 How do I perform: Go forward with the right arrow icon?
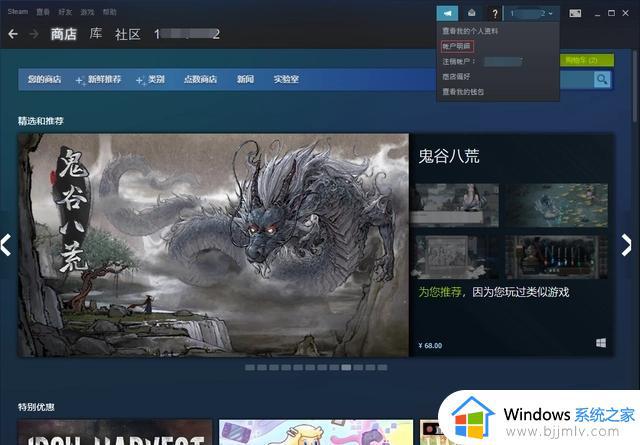[x=34, y=34]
